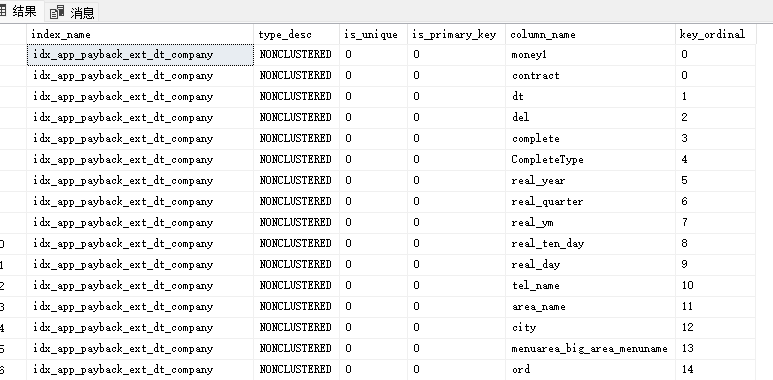Select the CompleteType cell
Screen dimensions: 773x380
[x=591, y=160]
